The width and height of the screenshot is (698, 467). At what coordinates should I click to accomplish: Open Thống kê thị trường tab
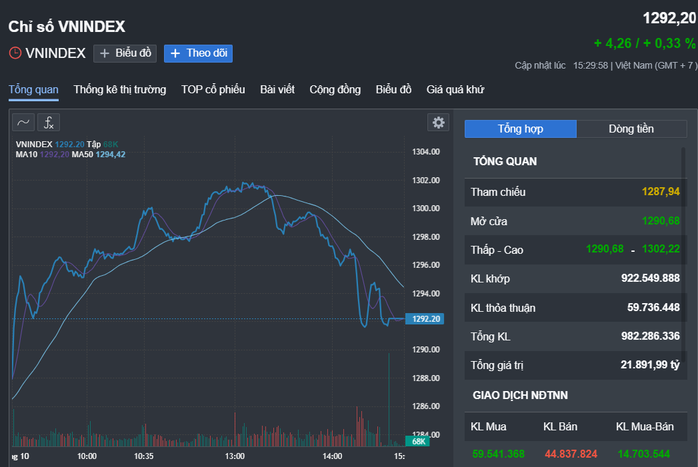[120, 89]
